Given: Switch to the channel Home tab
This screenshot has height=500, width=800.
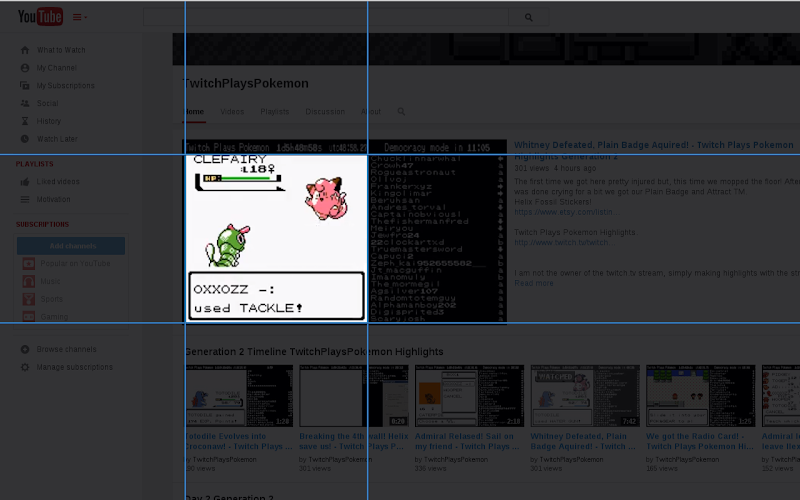Looking at the screenshot, I should (x=194, y=112).
